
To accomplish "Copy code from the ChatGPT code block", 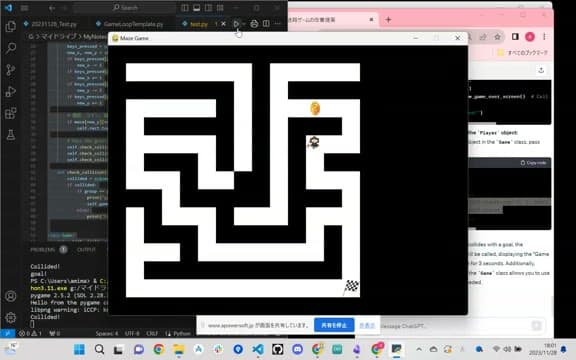I will [533, 163].
